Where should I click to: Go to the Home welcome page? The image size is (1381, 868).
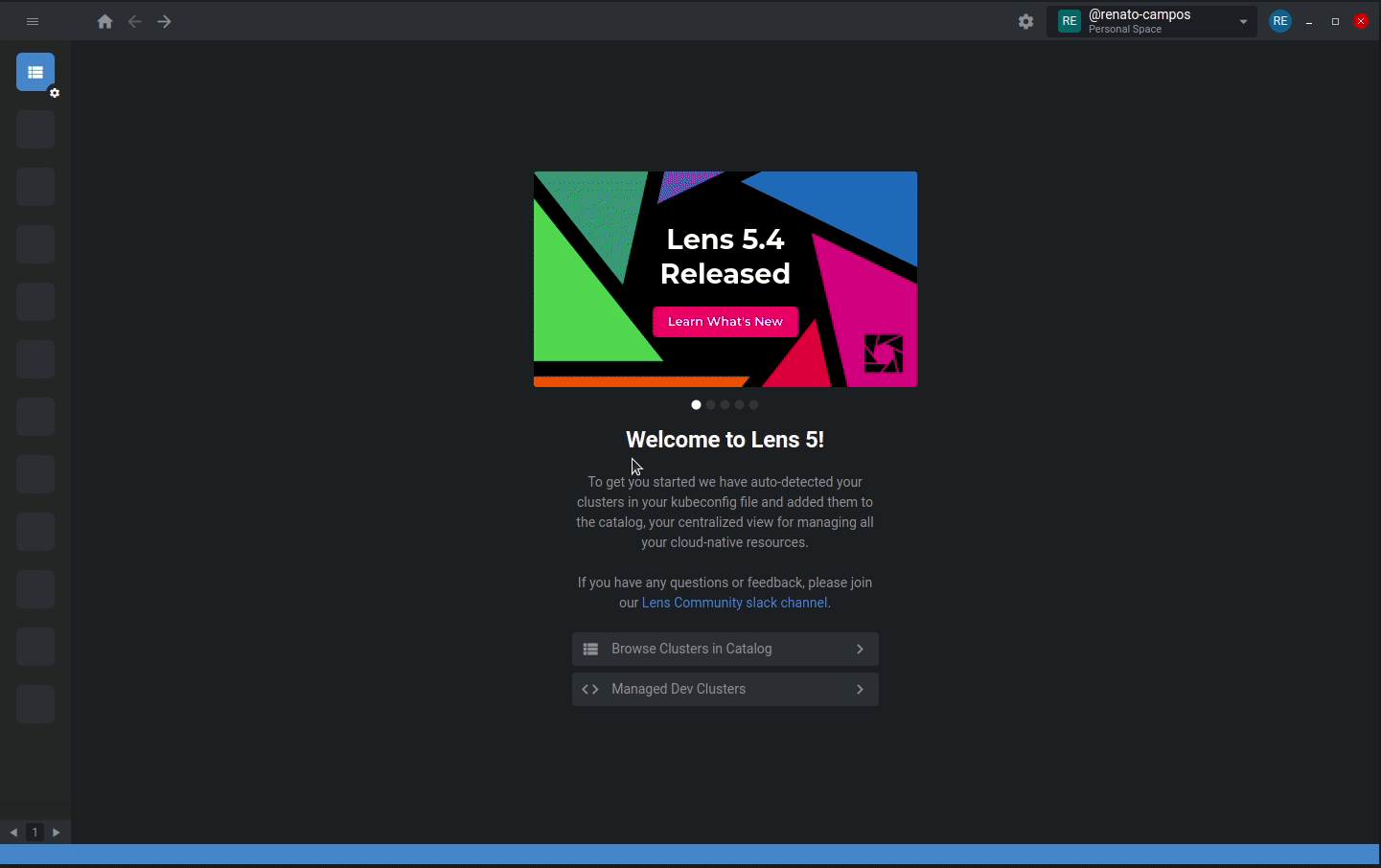pos(105,21)
